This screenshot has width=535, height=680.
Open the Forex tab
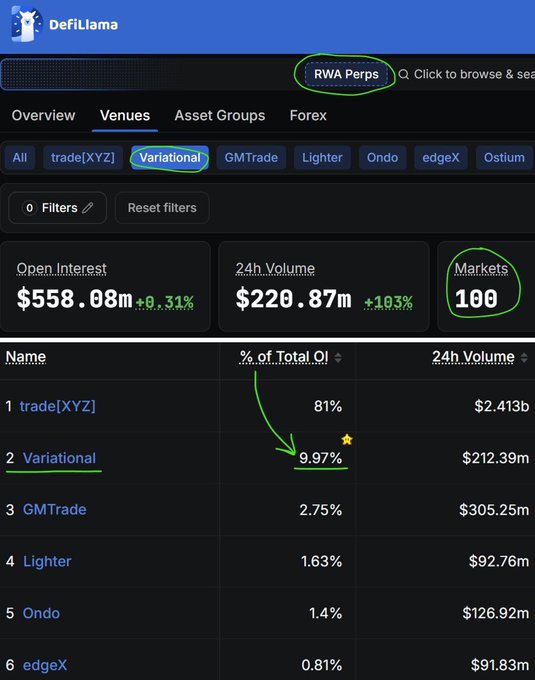[x=308, y=115]
